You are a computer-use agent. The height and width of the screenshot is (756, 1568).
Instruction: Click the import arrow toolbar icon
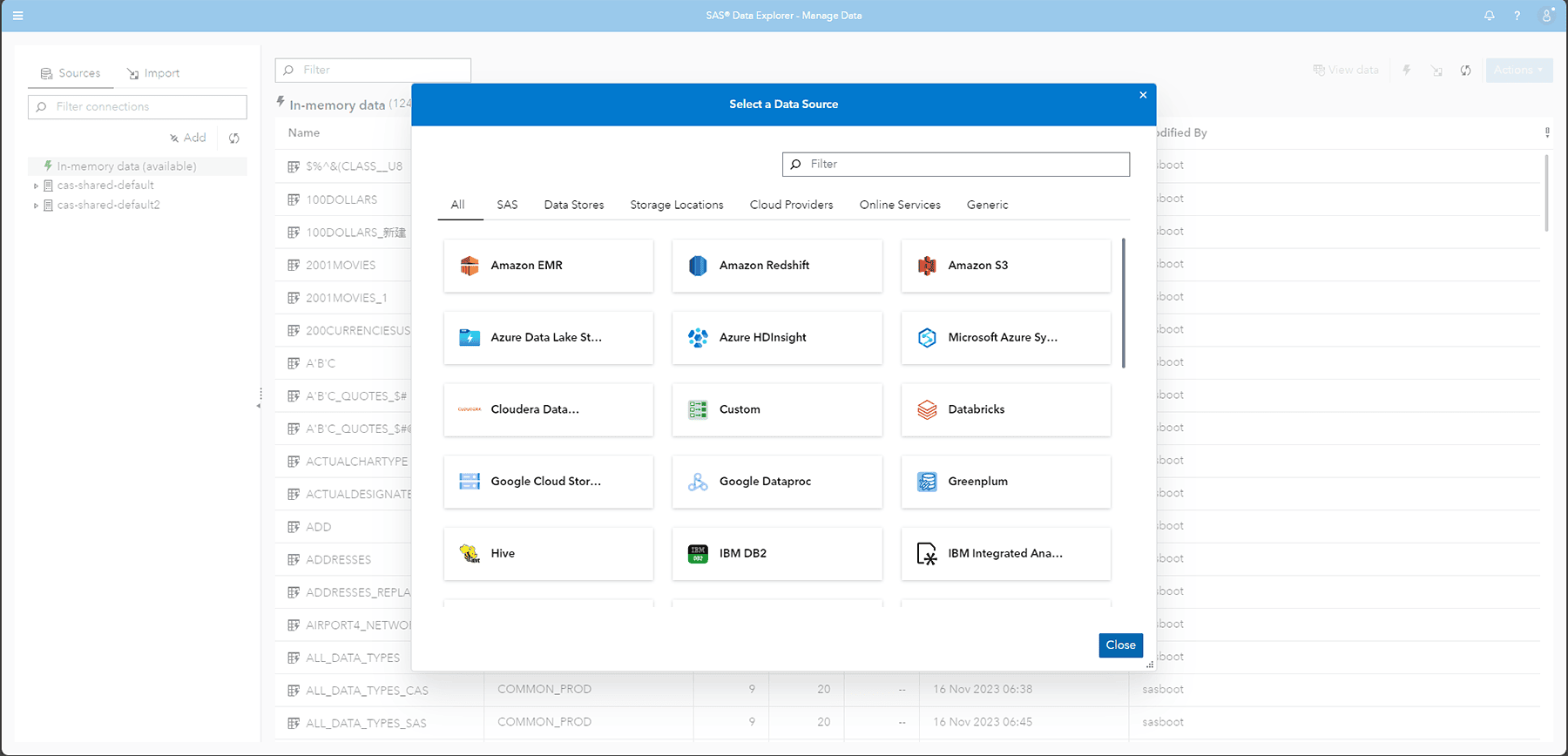click(x=1436, y=71)
